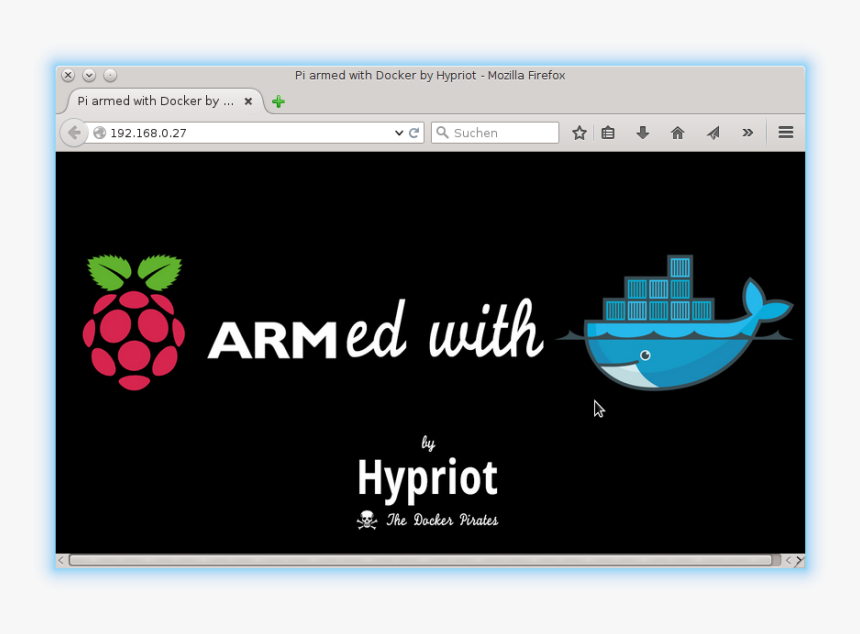Click the horizontal scrollbar thumb
860x634 pixels.
pos(421,560)
